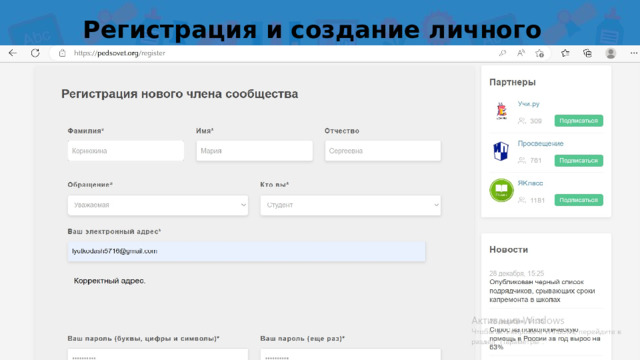Click the subscribers icon next to 781
Viewport: 640px width, 360px height.
pyautogui.click(x=522, y=160)
